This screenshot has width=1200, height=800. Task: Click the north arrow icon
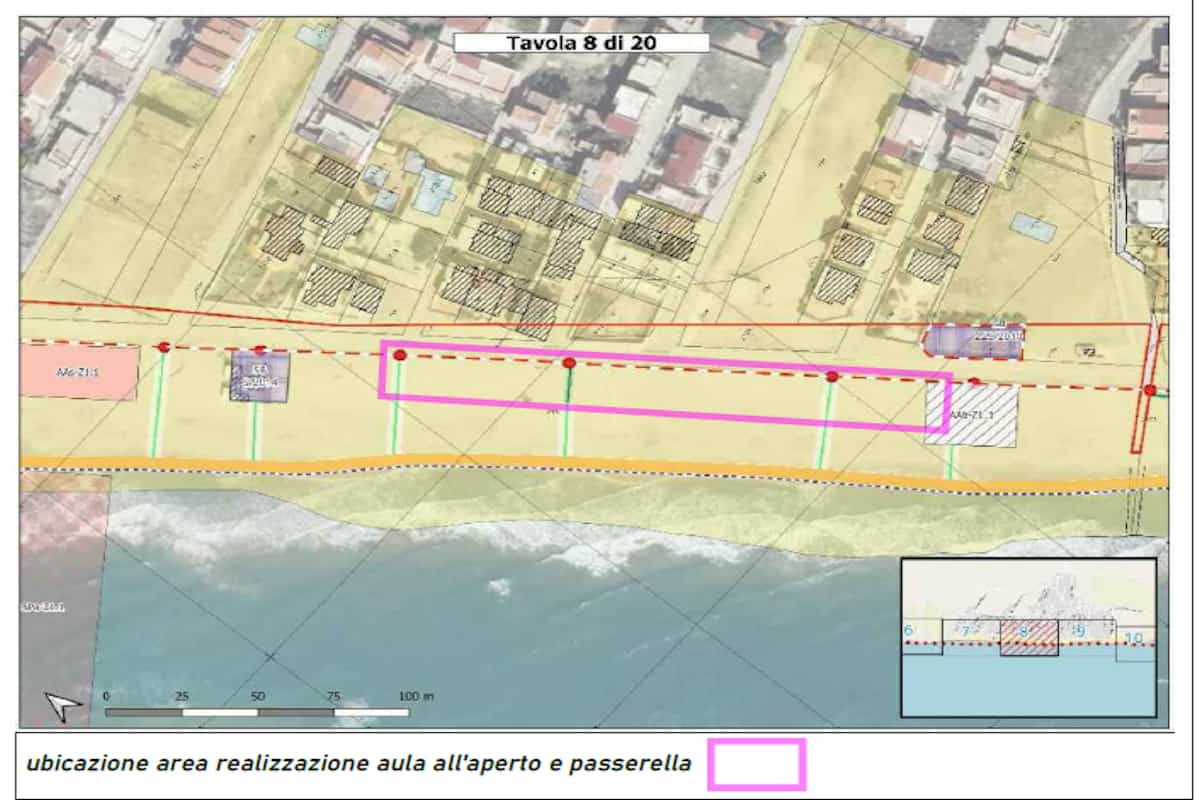[x=65, y=707]
